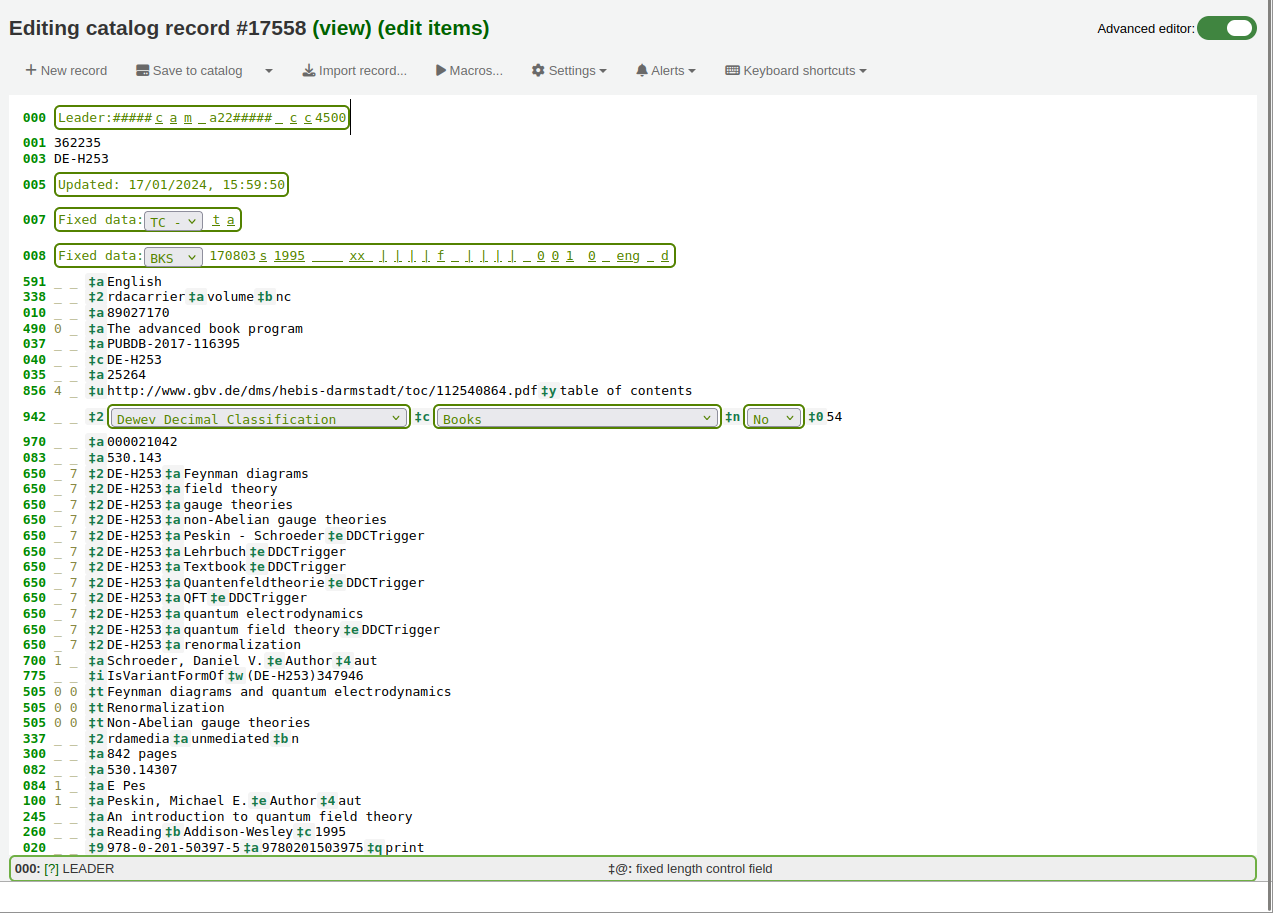
Task: Click the [?] help link for LEADER
Action: (x=52, y=869)
